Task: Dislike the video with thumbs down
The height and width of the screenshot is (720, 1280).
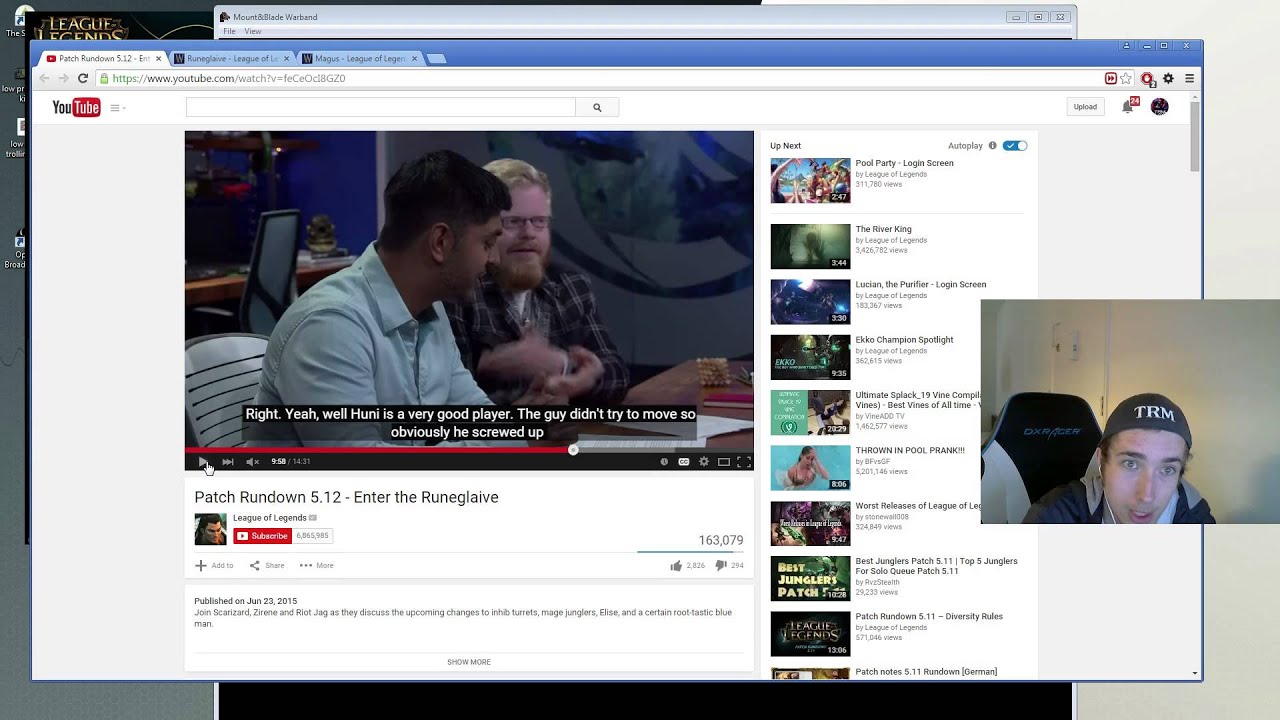Action: pos(720,566)
